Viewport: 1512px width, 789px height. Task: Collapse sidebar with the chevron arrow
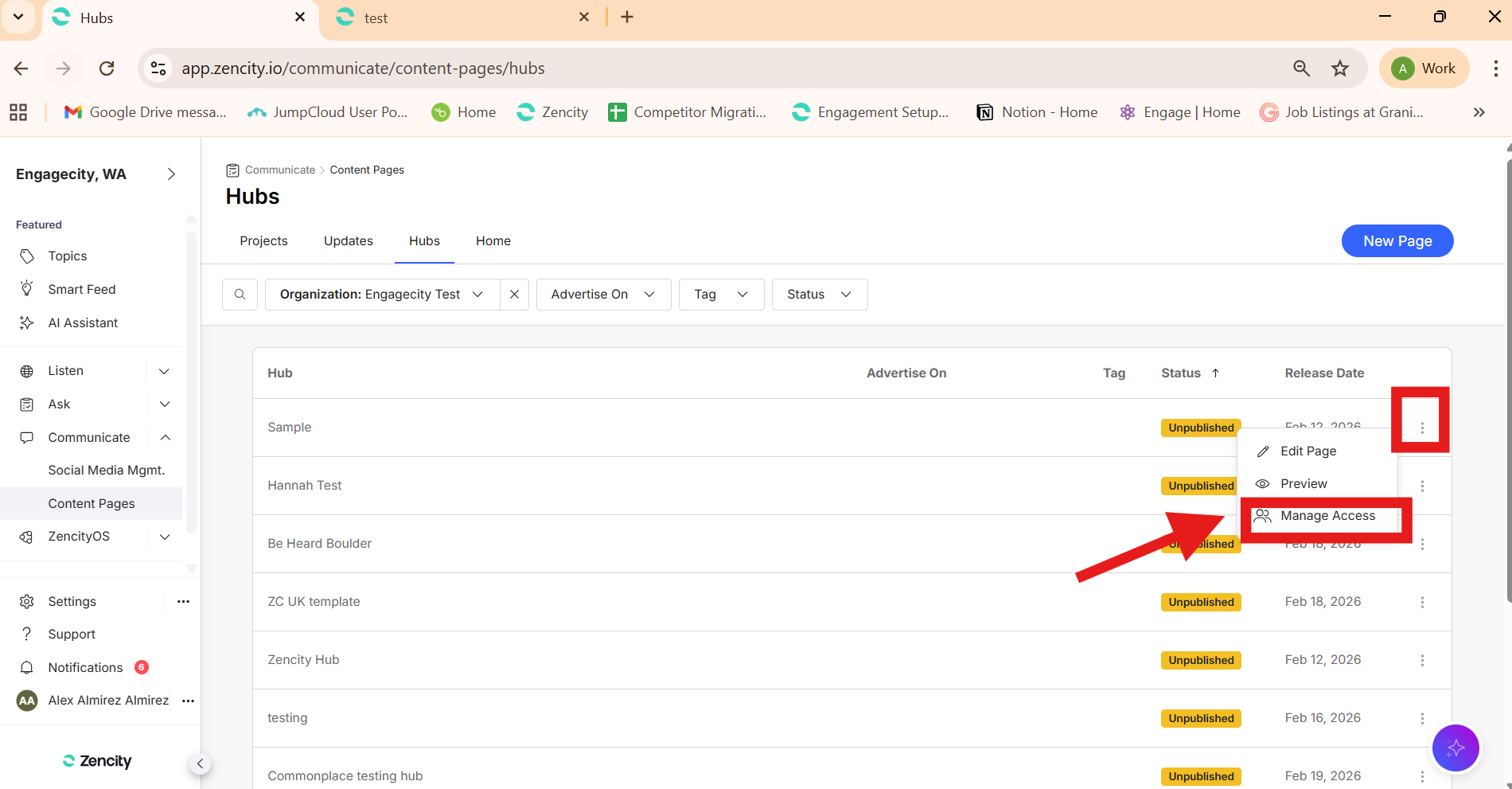200,764
